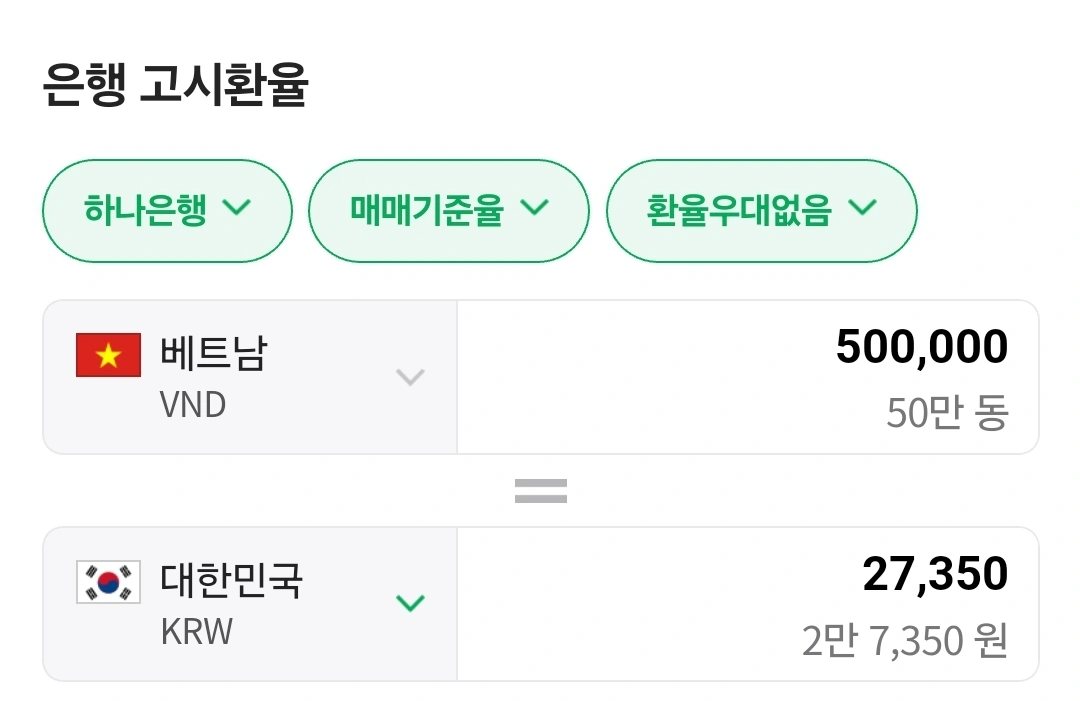This screenshot has width=1080, height=701.
Task: Click the KRW currency code
Action: coord(197,632)
